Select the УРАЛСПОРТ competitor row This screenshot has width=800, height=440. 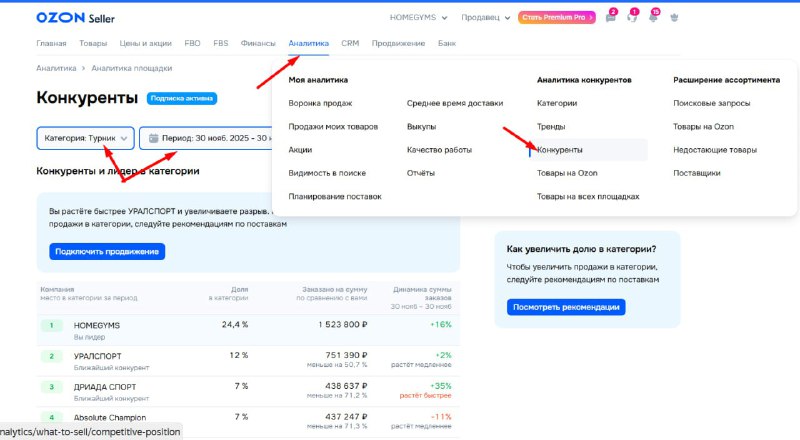click(x=97, y=356)
